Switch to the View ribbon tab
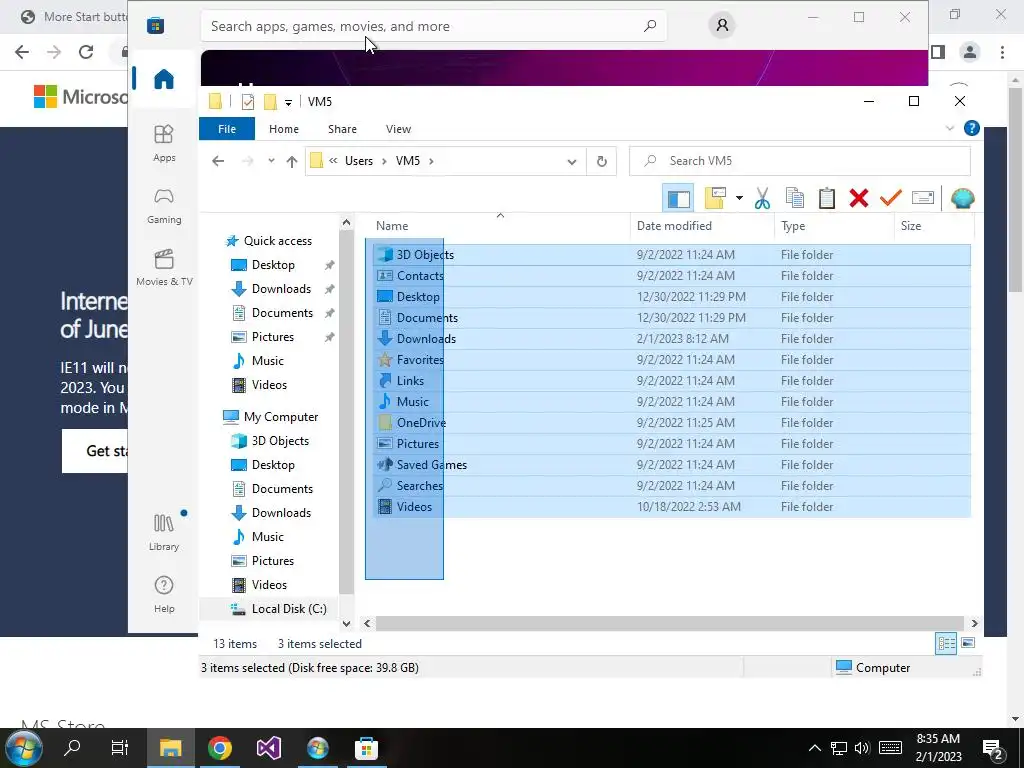 click(398, 129)
